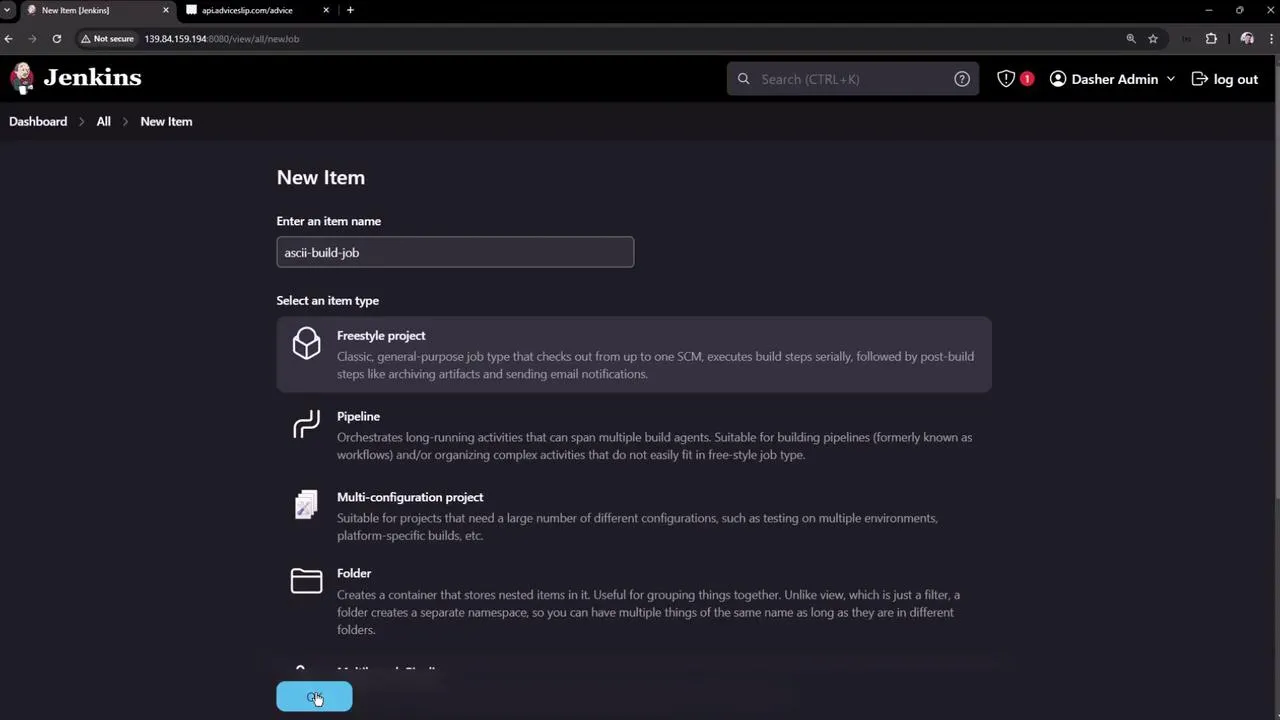
Task: Open the browser's three-dot menu
Action: point(1271,38)
